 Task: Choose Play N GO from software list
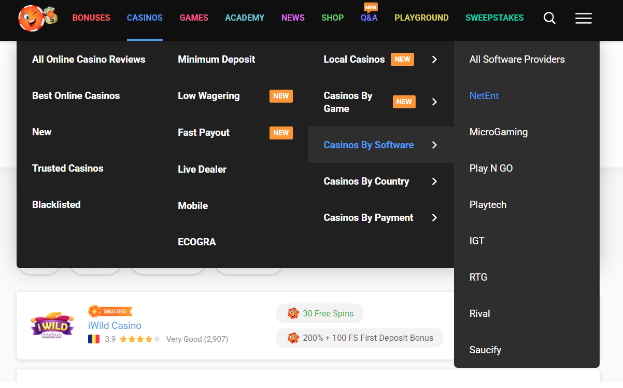[x=491, y=168]
